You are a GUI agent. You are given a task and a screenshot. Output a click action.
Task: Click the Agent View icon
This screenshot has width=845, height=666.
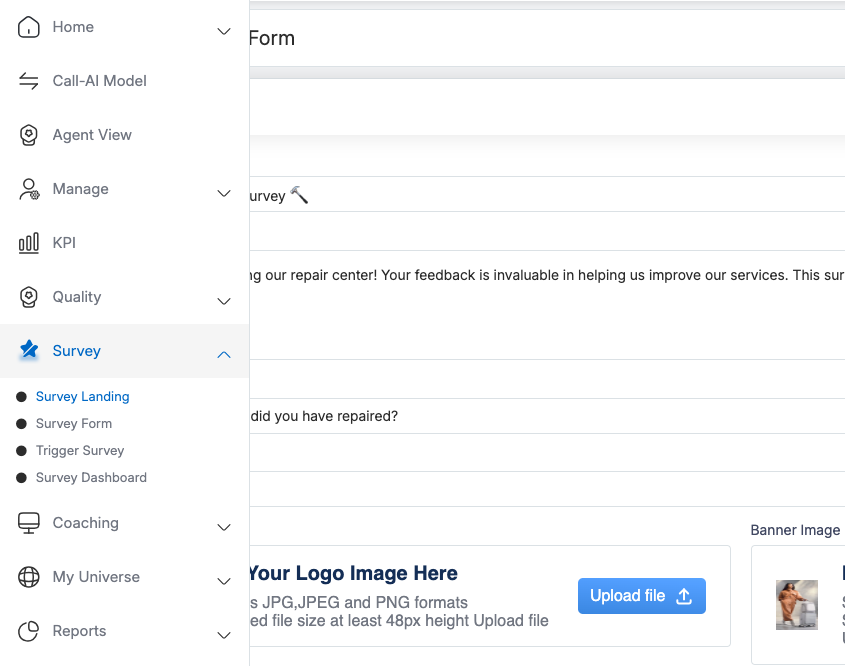pos(29,135)
